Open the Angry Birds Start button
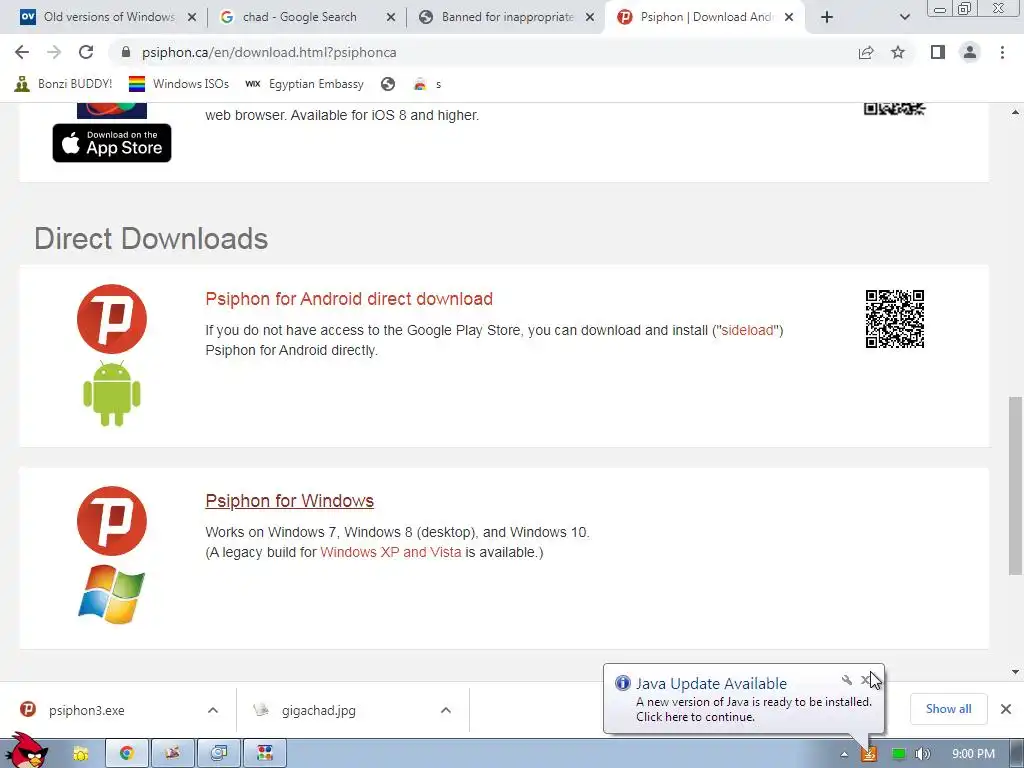 (26, 750)
